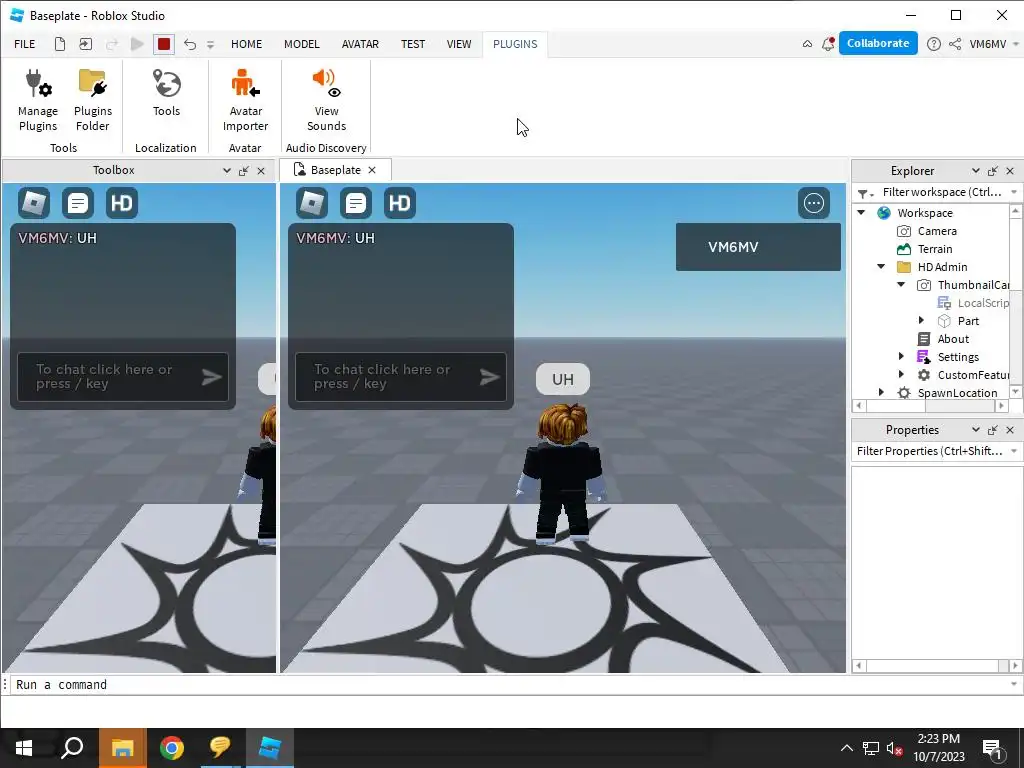Click the Collaborate button
The image size is (1024, 768).
pyautogui.click(x=878, y=43)
